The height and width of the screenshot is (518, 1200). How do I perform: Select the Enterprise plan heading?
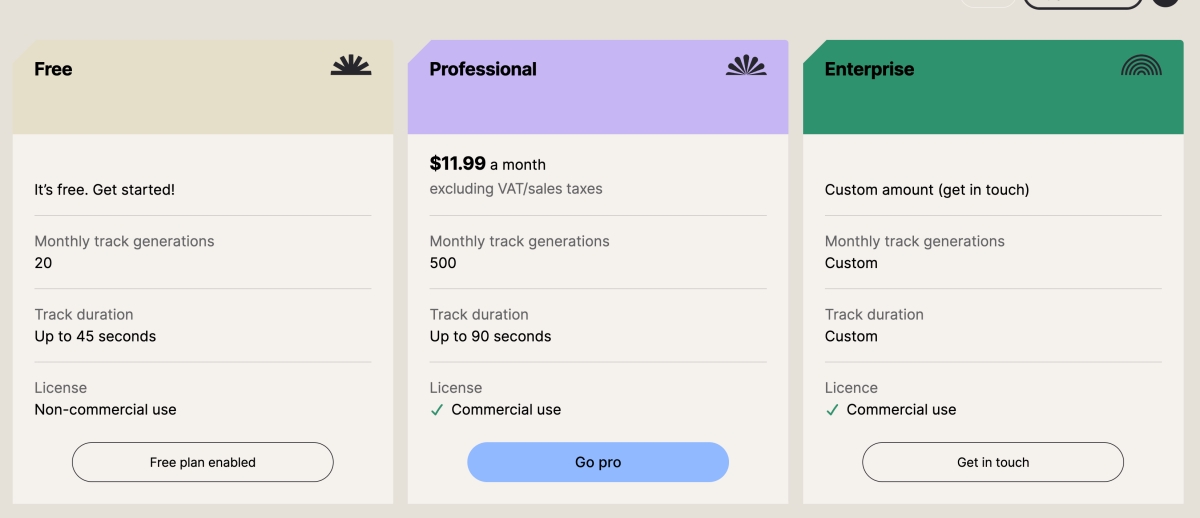tap(869, 69)
